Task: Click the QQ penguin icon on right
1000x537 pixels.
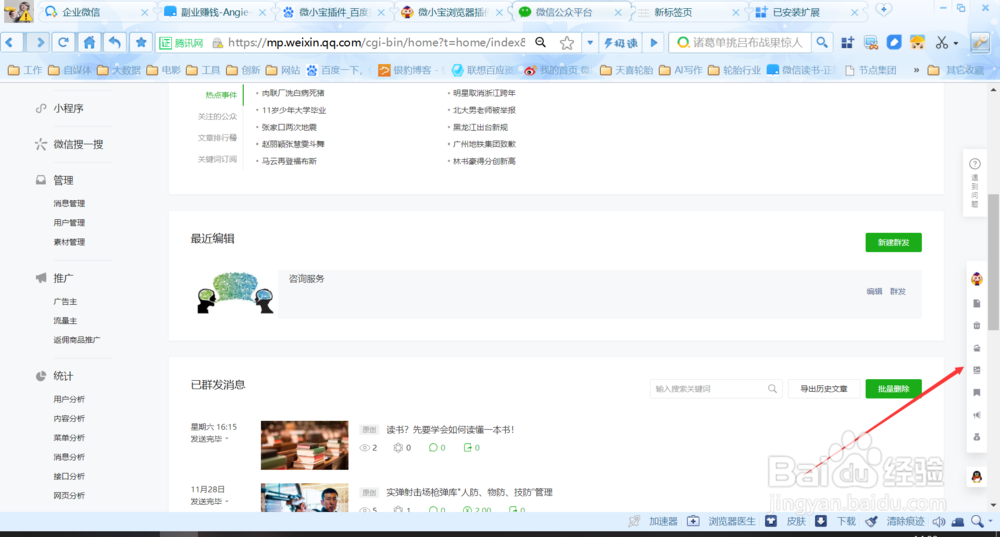Action: click(x=976, y=477)
